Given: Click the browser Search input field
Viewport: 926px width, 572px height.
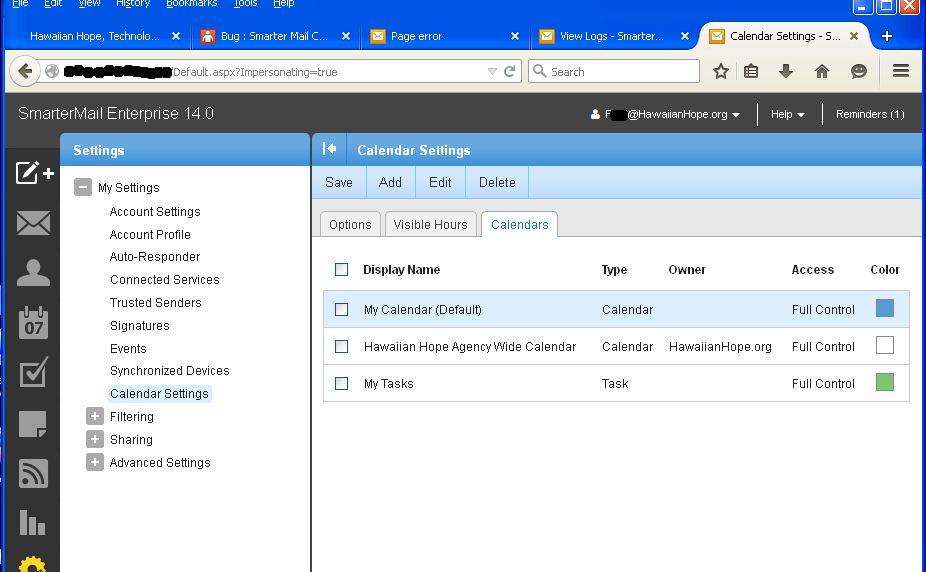Looking at the screenshot, I should (614, 71).
